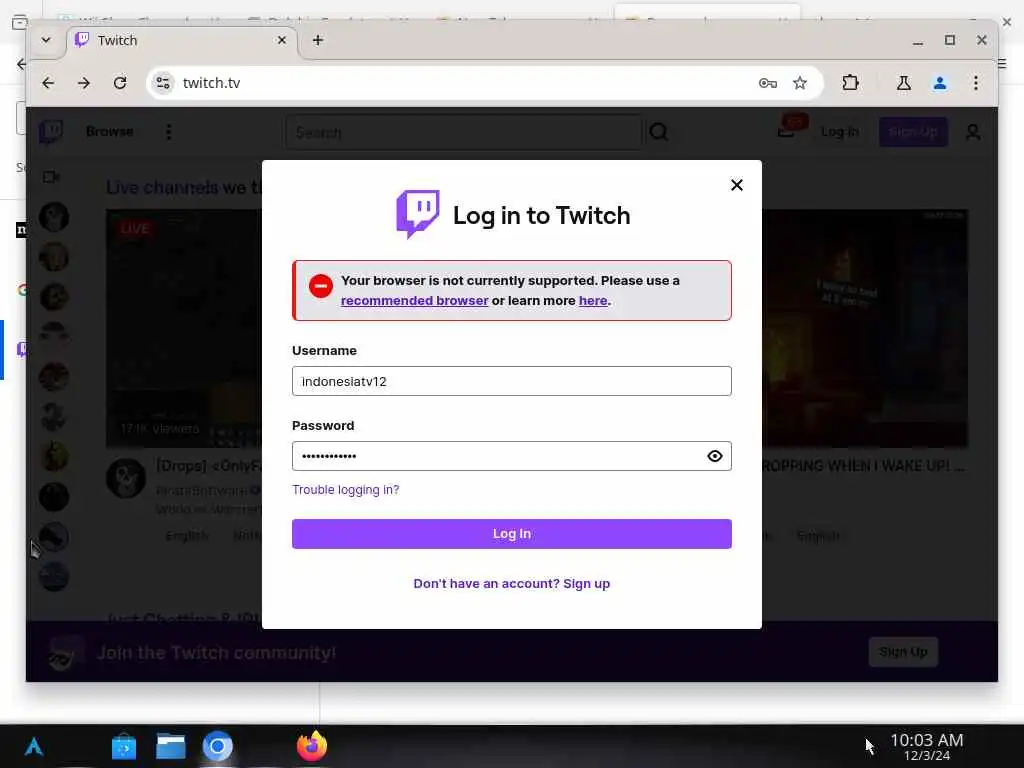The width and height of the screenshot is (1024, 768).
Task: Go back in browser history
Action: [48, 83]
